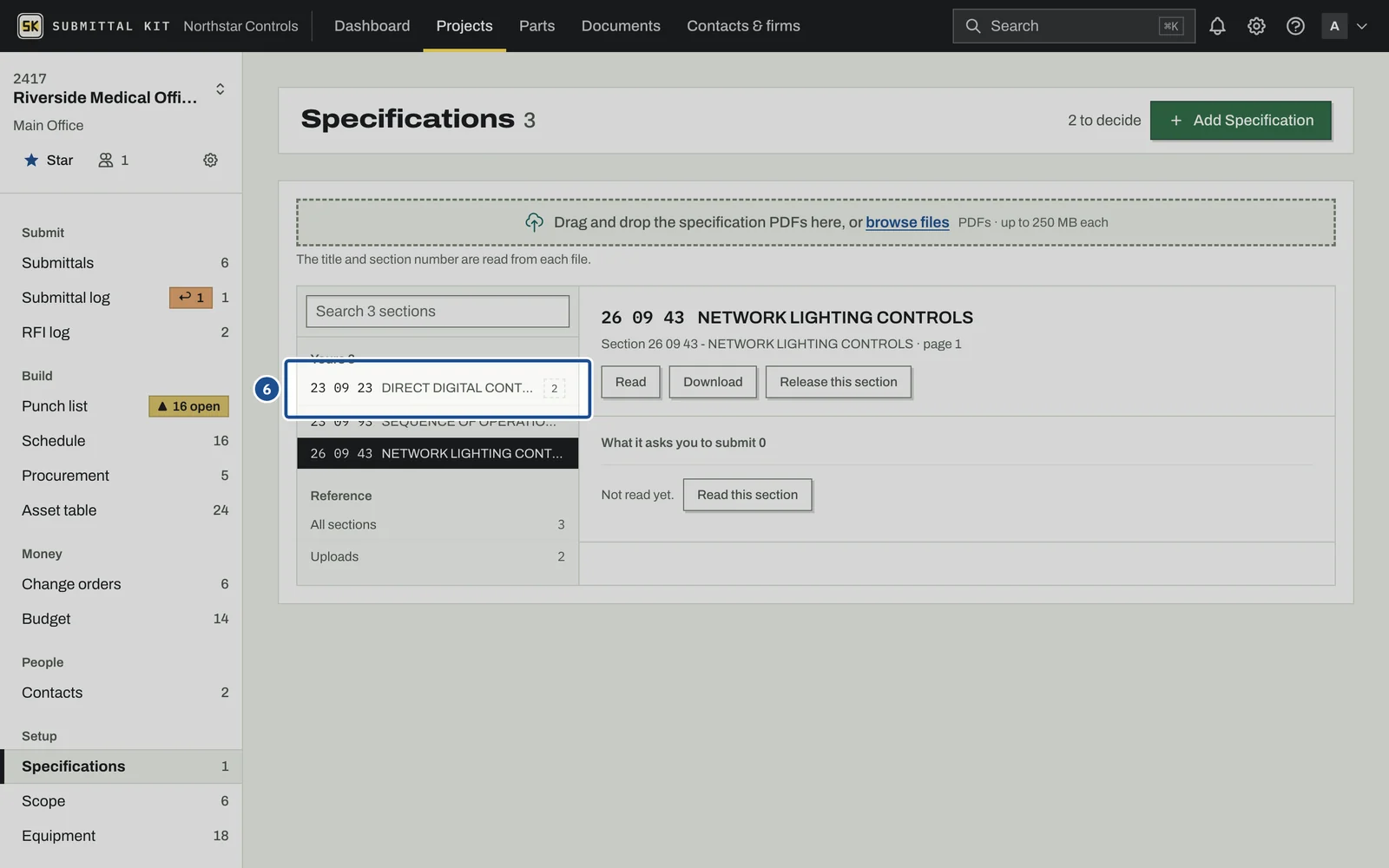Open Scope in sidebar

coord(122,801)
